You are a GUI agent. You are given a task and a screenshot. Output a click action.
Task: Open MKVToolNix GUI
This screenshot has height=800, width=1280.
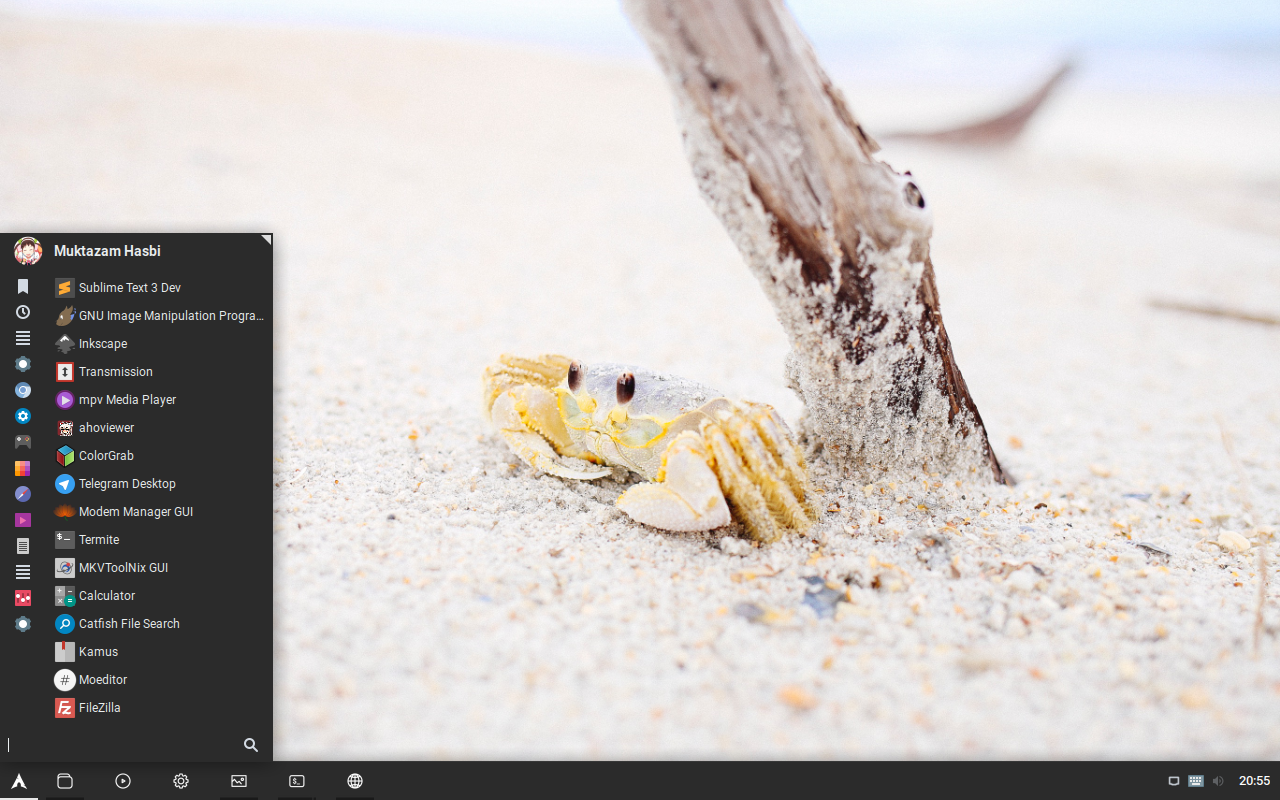coord(160,568)
